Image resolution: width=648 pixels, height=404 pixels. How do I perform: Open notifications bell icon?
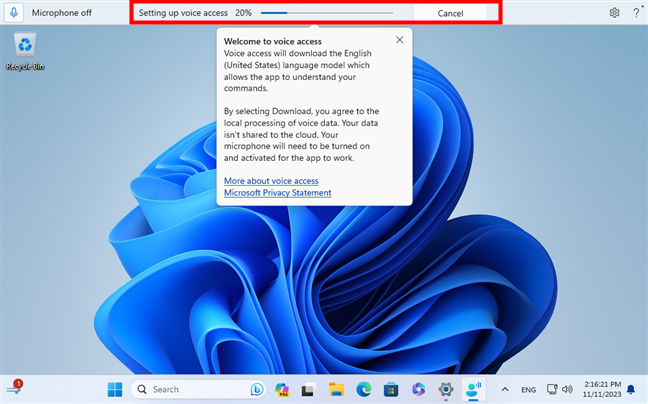tap(631, 389)
